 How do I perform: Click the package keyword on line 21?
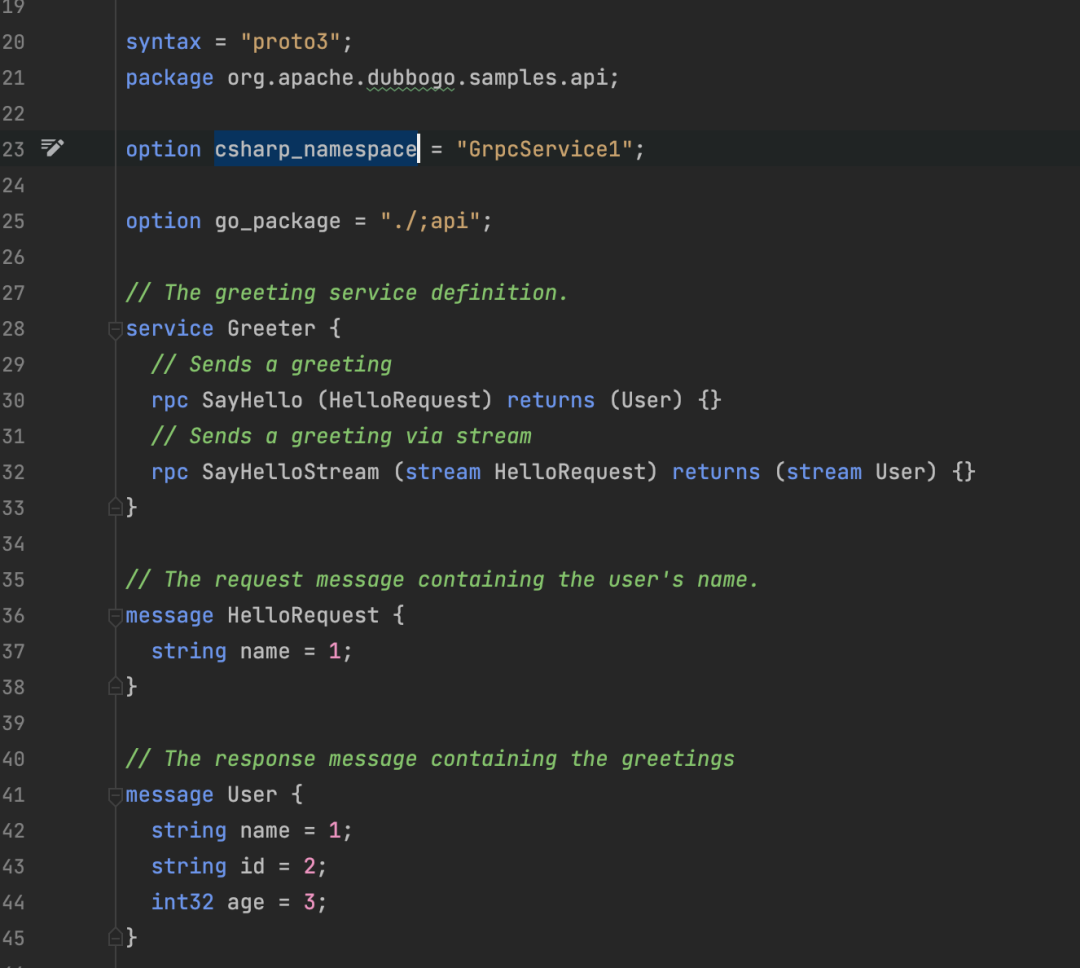click(x=169, y=77)
